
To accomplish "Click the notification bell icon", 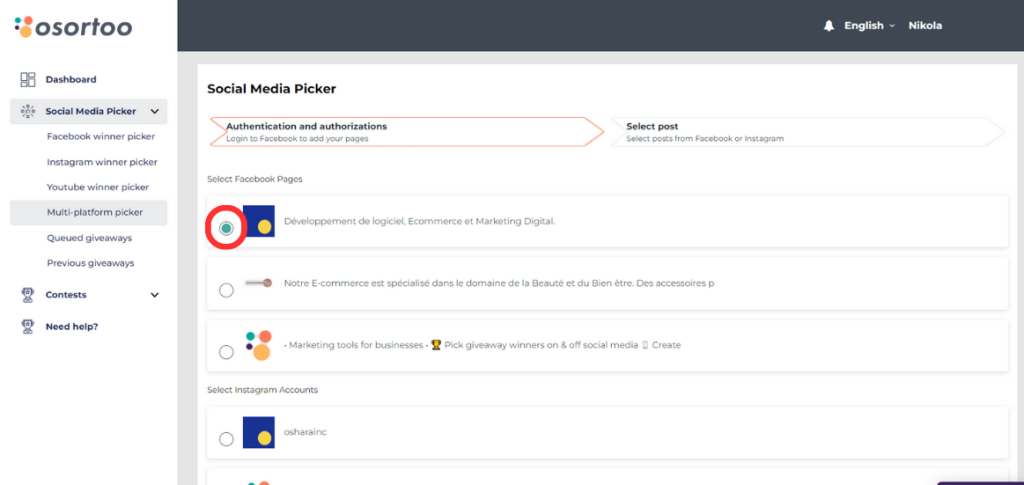I will [829, 26].
